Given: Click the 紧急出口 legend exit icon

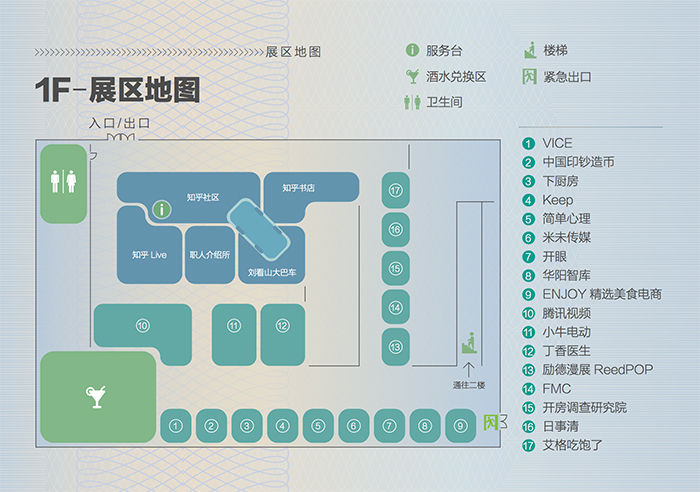Looking at the screenshot, I should pos(529,77).
